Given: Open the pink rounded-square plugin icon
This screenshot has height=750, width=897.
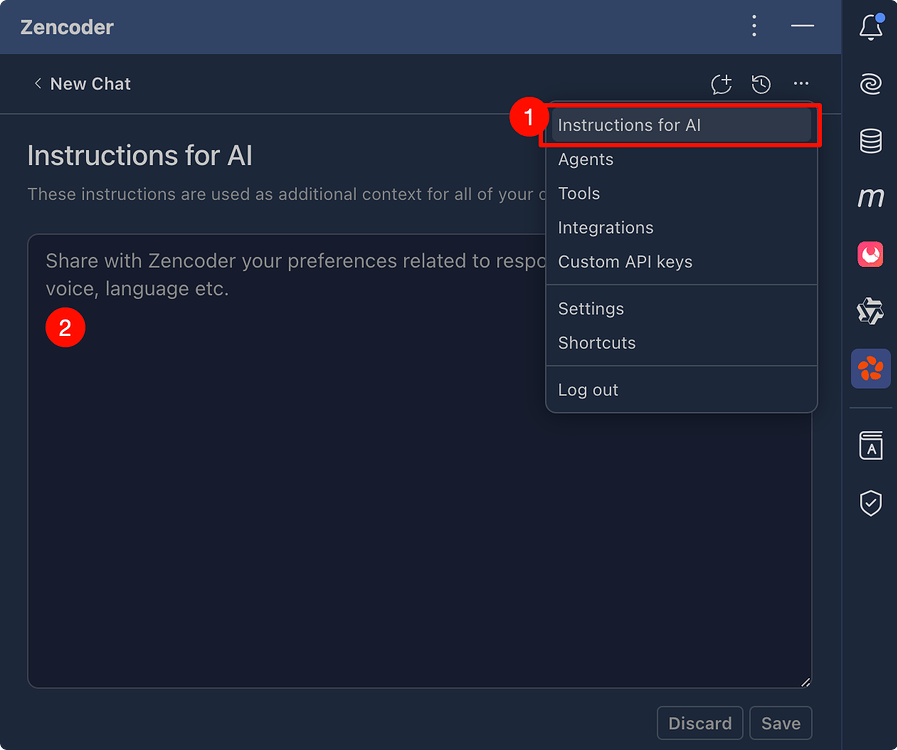Looking at the screenshot, I should tap(871, 255).
